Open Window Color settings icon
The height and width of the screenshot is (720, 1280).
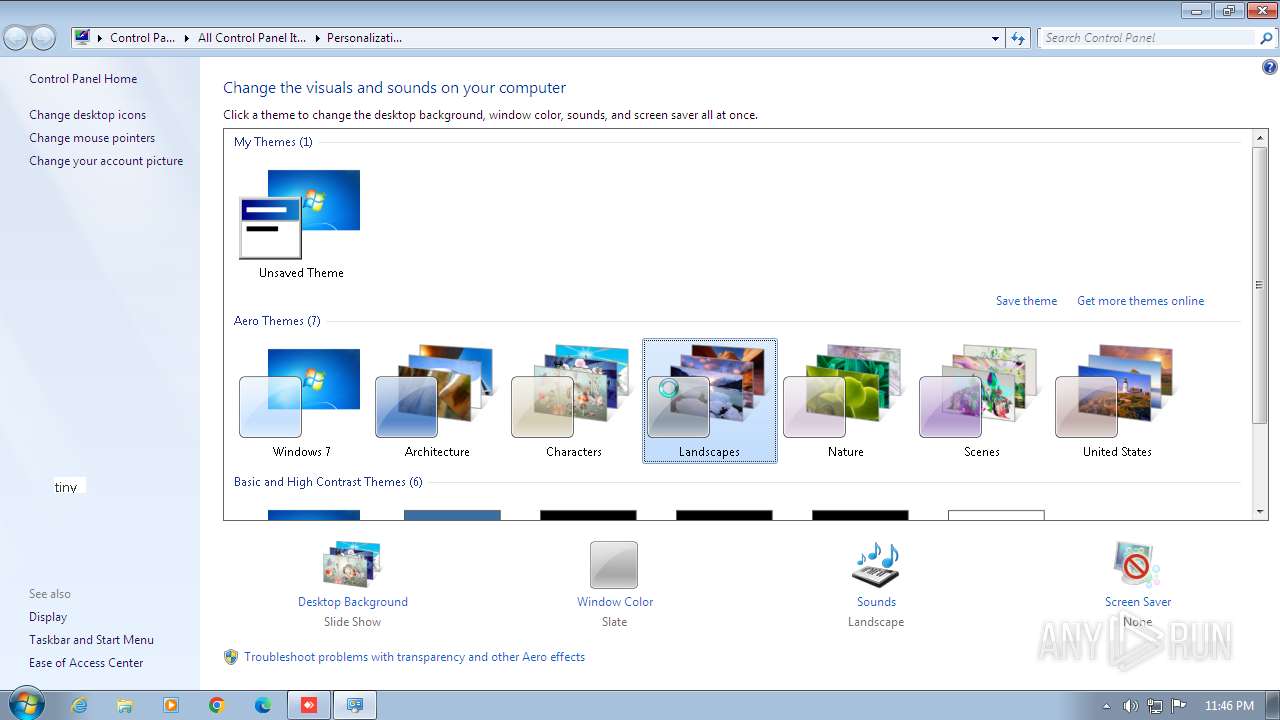pyautogui.click(x=614, y=564)
